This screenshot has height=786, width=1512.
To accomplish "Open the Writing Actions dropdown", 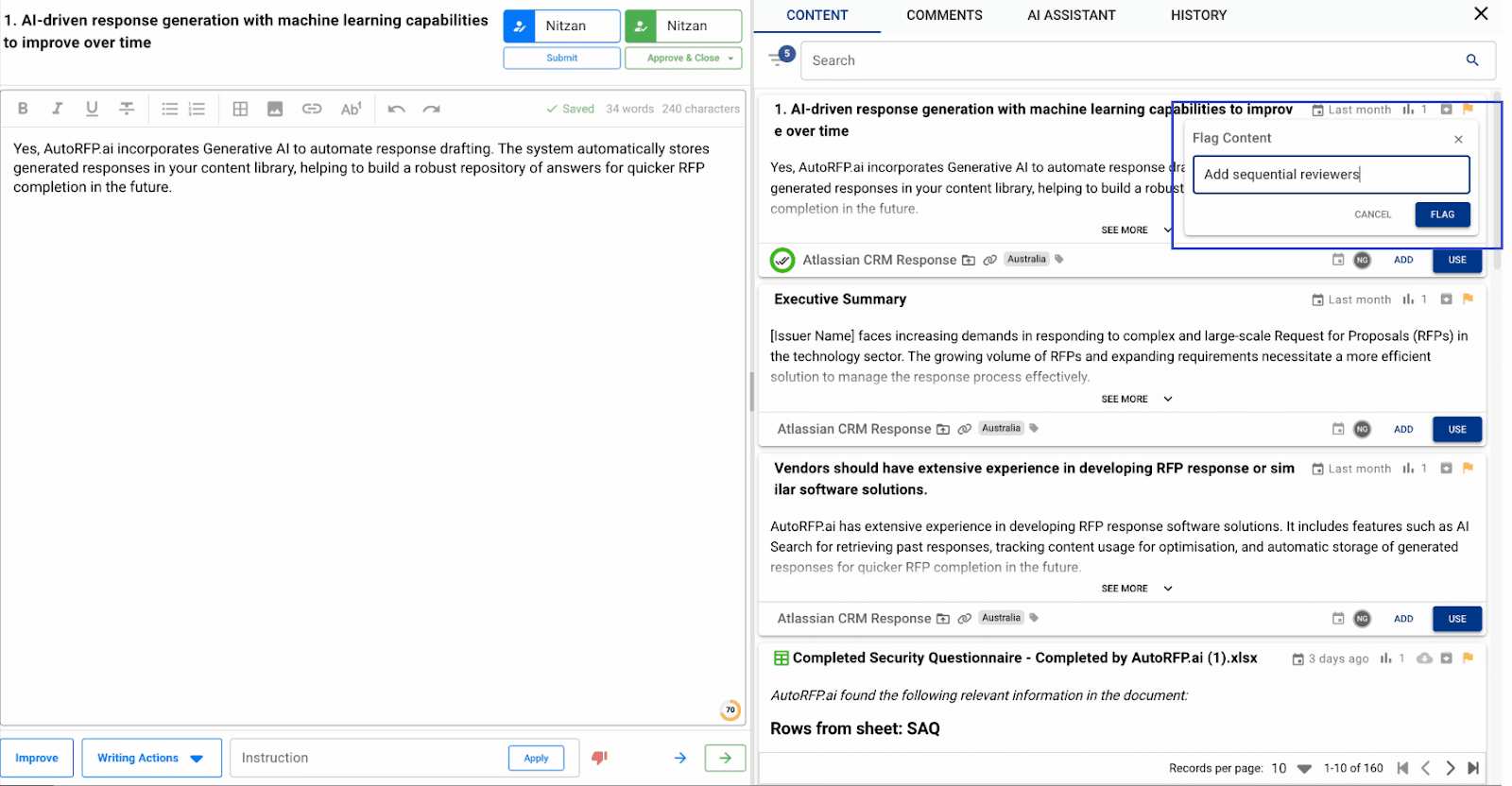I will 151,758.
